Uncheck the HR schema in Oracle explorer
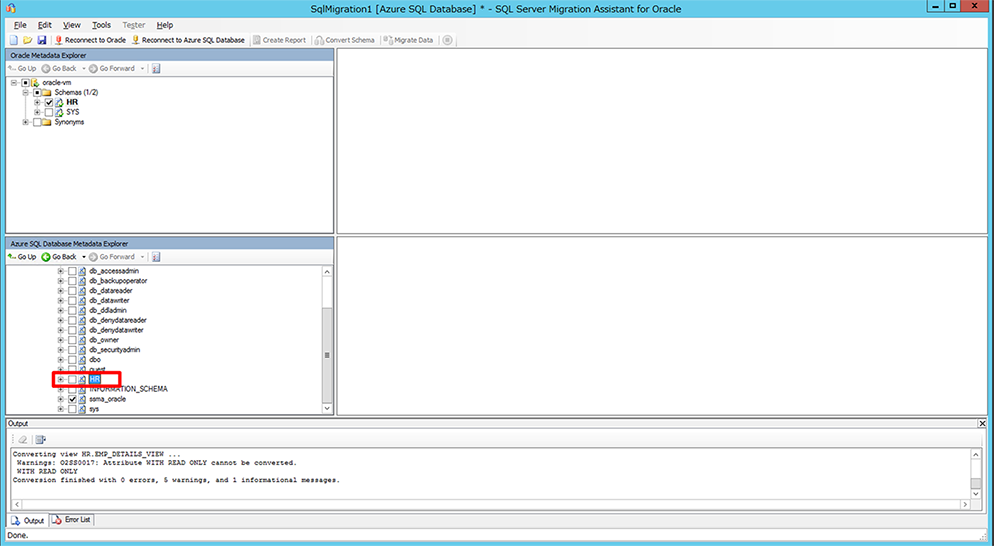The height and width of the screenshot is (546, 994). point(49,102)
